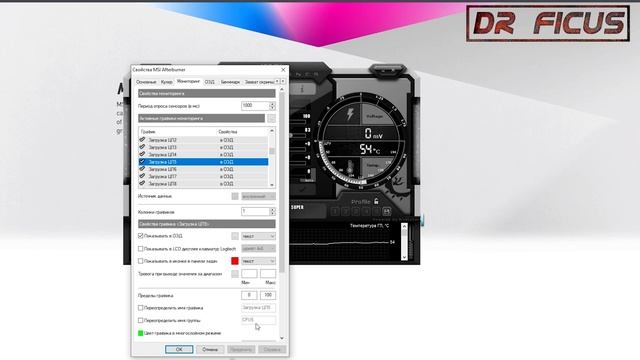
Task: Open the Захват скриншотов tab
Action: tap(259, 82)
